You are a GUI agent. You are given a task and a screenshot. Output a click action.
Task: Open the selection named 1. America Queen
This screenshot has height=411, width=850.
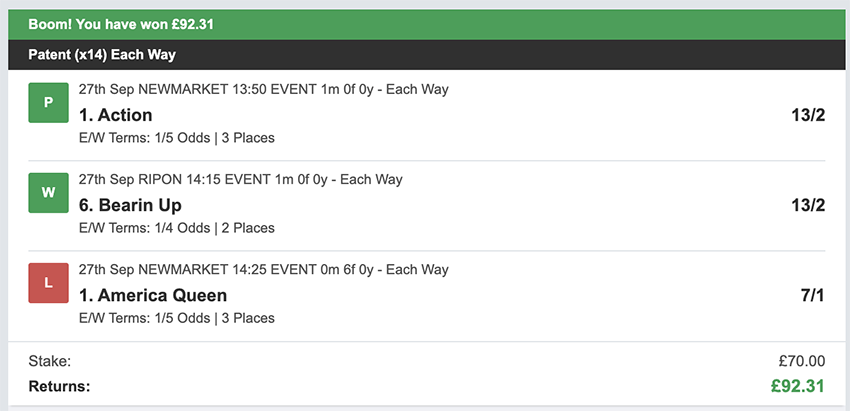(x=153, y=295)
